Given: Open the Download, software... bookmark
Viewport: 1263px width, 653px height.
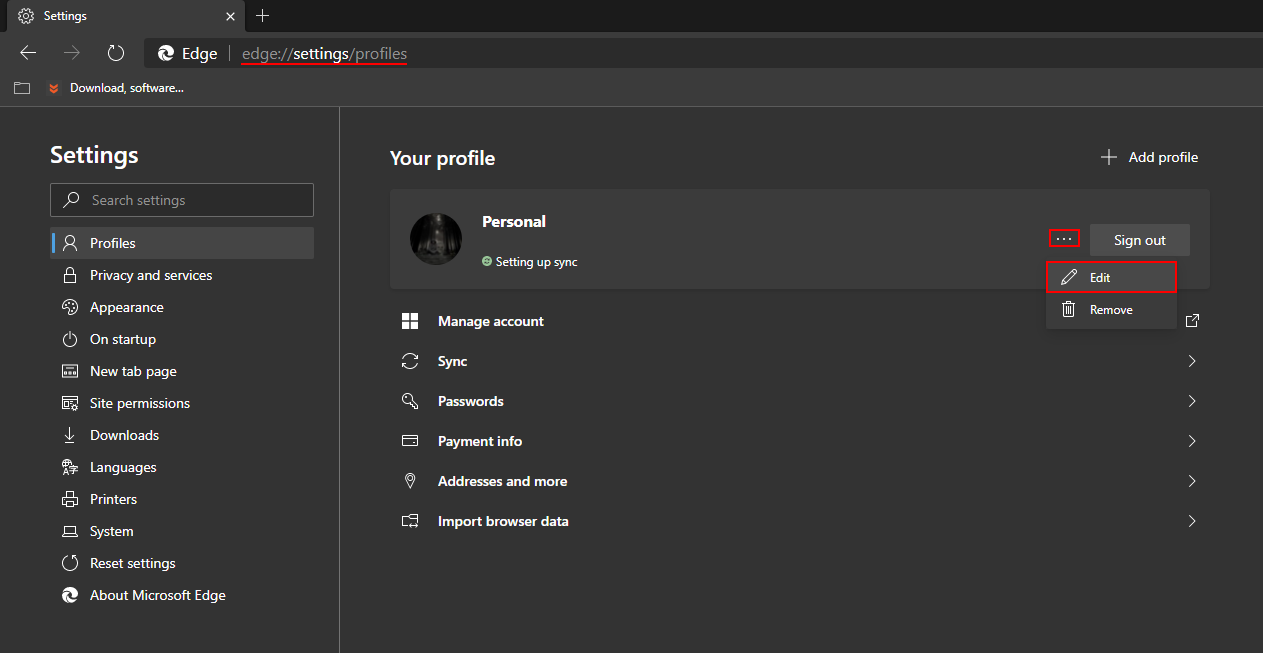Looking at the screenshot, I should (x=115, y=88).
